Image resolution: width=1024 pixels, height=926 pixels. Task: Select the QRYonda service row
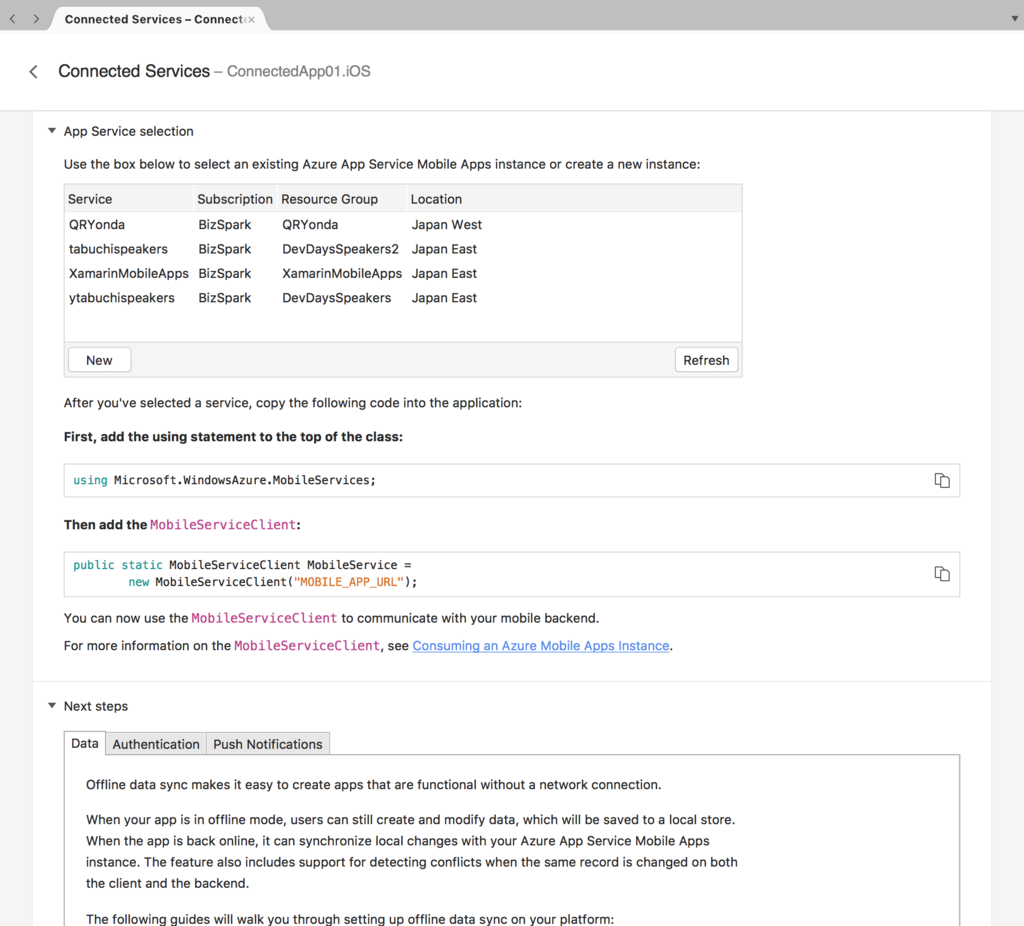pos(403,225)
